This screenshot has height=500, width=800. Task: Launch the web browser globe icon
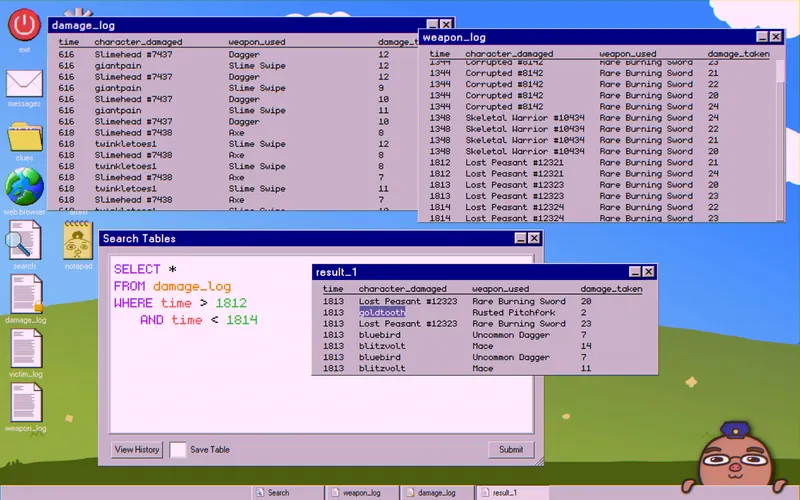pos(24,187)
